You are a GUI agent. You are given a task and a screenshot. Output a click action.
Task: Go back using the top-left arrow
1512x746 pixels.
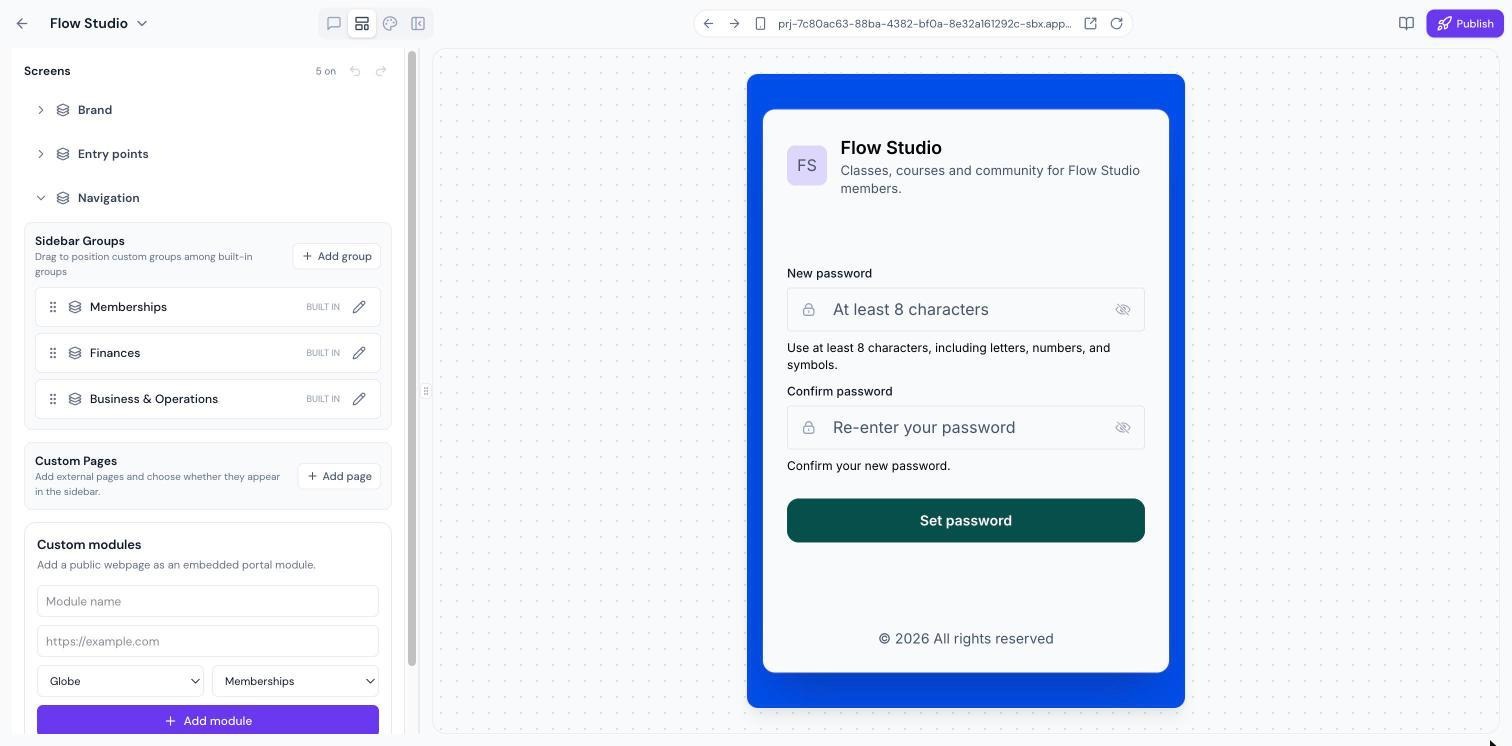click(22, 23)
